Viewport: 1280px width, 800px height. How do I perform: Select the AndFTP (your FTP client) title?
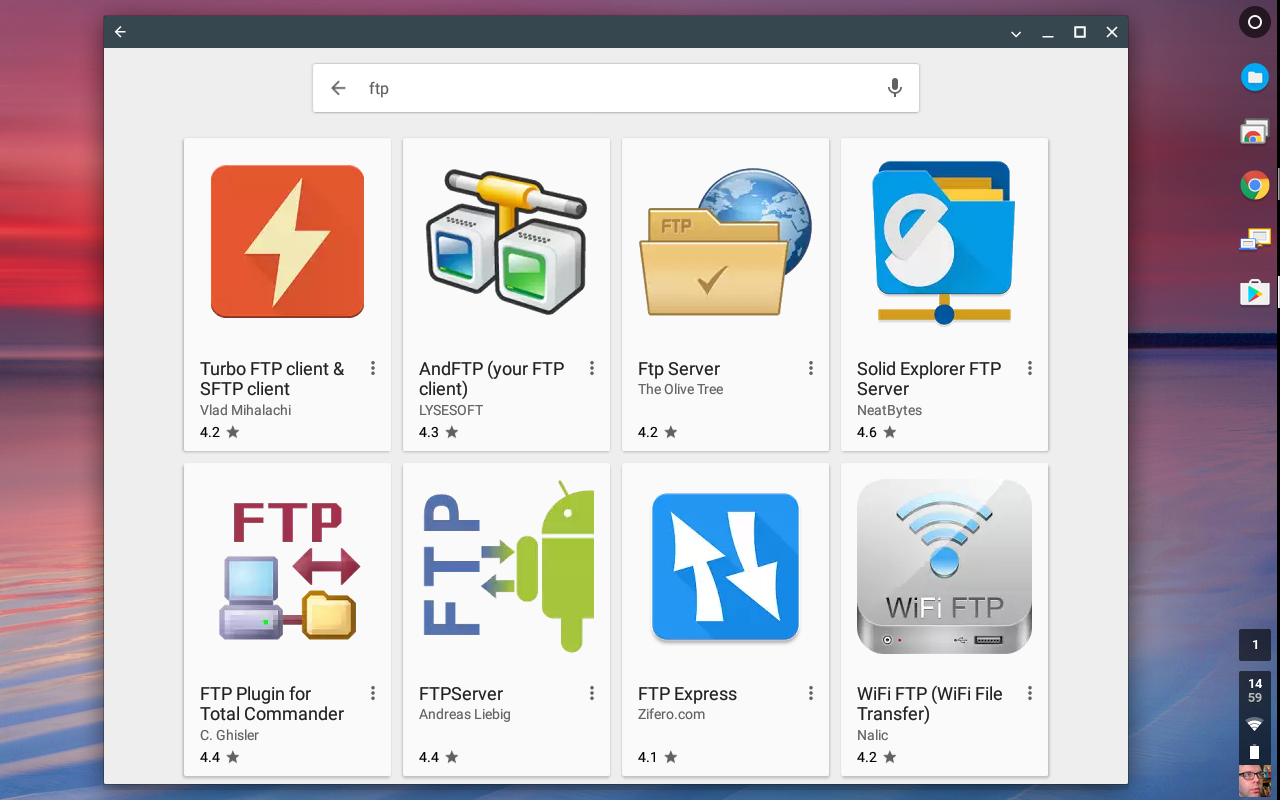click(491, 379)
